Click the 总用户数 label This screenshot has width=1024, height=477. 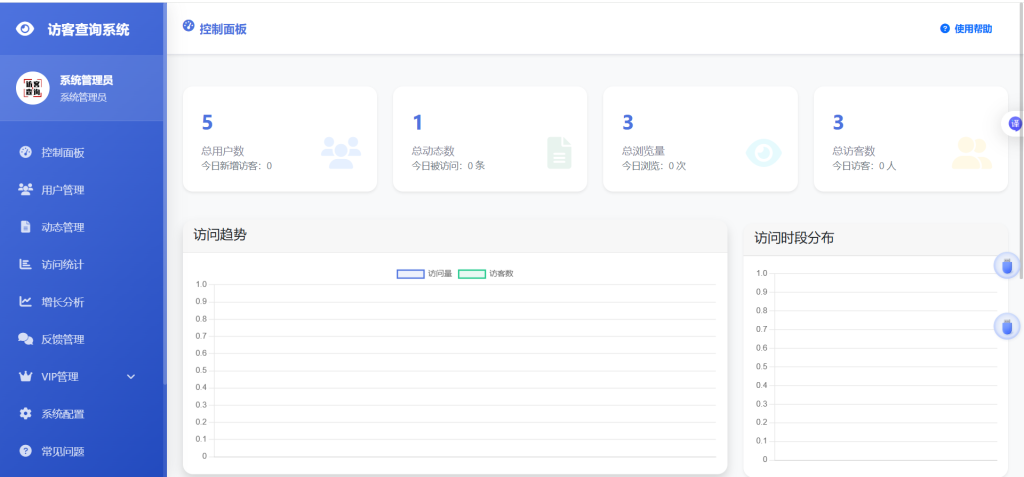pyautogui.click(x=223, y=151)
